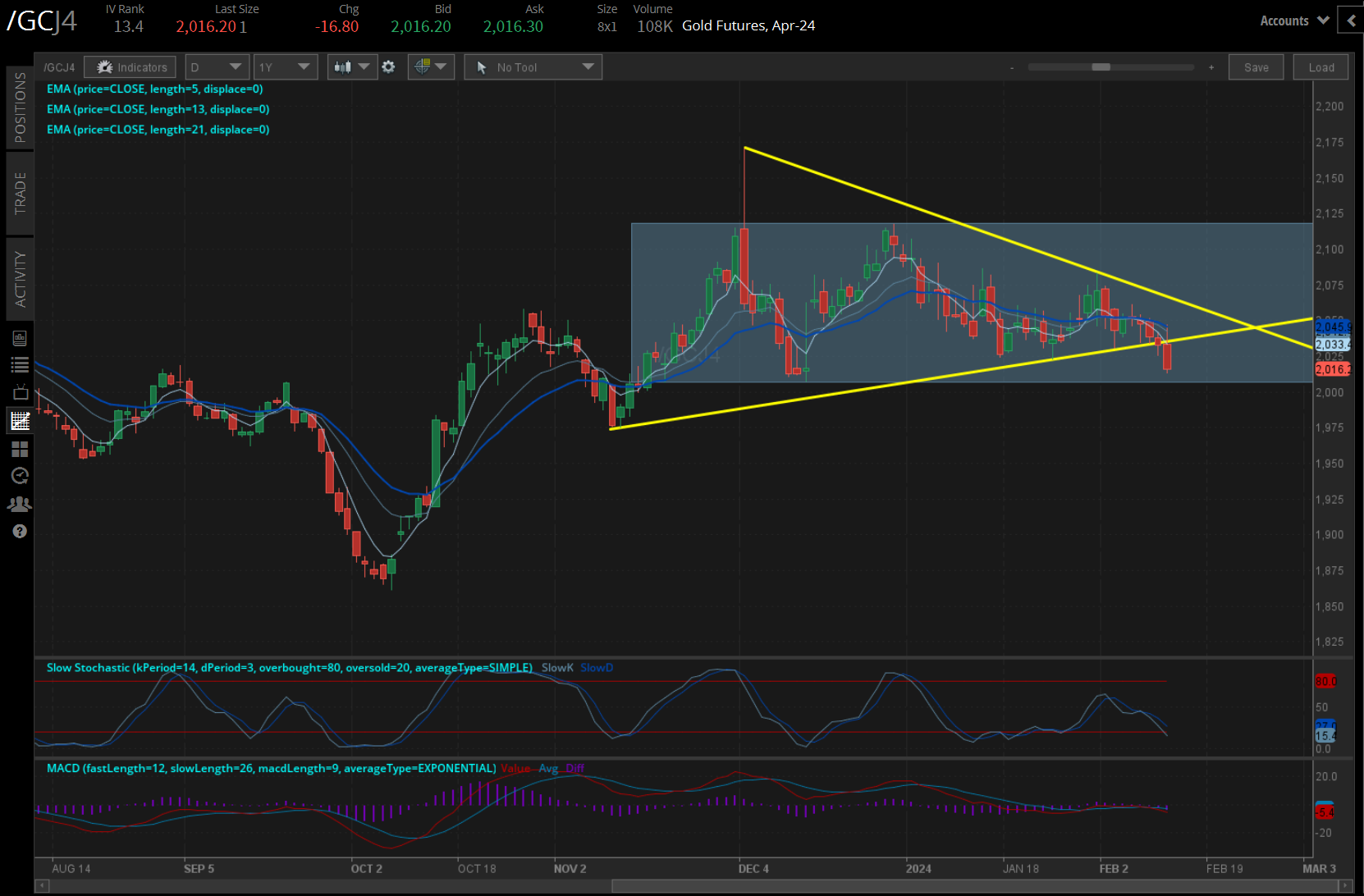This screenshot has width=1364, height=896.
Task: Click the news icon in left sidebar
Action: pos(20,338)
